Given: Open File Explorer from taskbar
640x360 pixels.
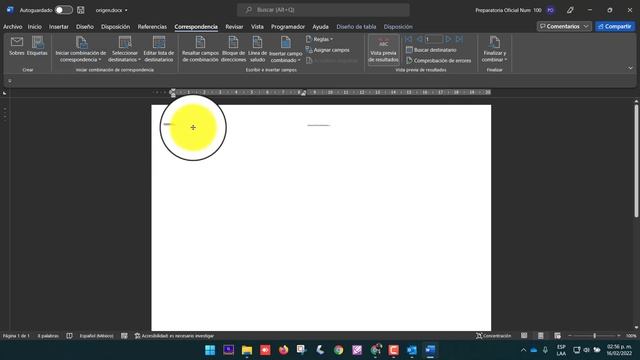Looking at the screenshot, I should (247, 350).
